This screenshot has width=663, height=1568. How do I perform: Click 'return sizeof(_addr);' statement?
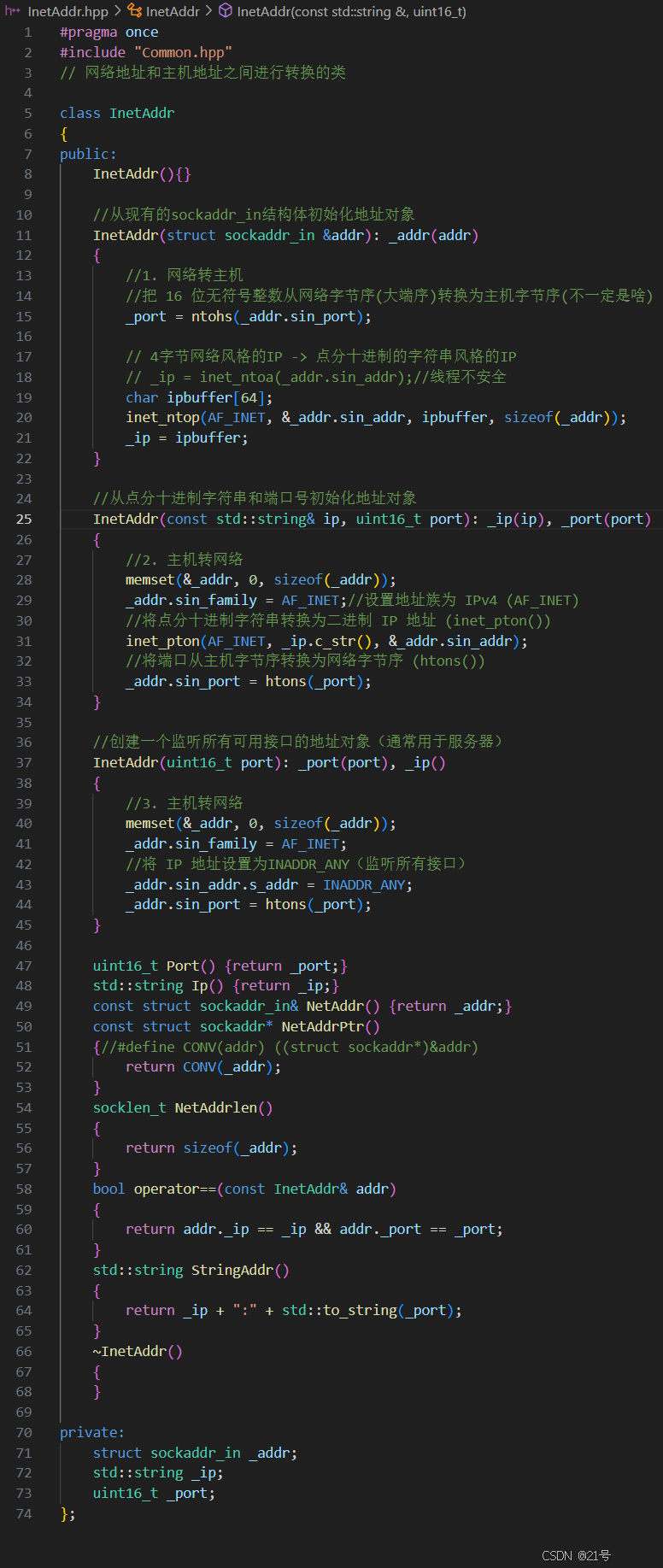click(212, 1148)
